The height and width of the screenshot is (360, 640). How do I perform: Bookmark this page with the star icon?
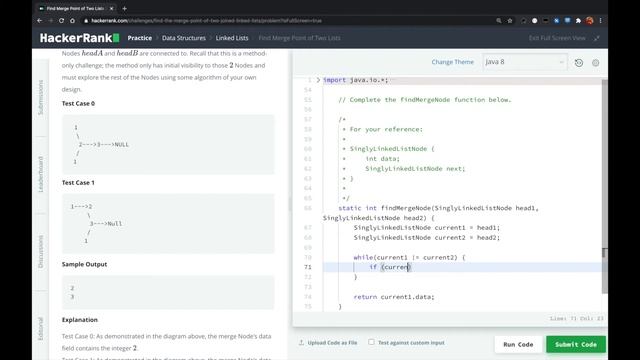pos(510,20)
